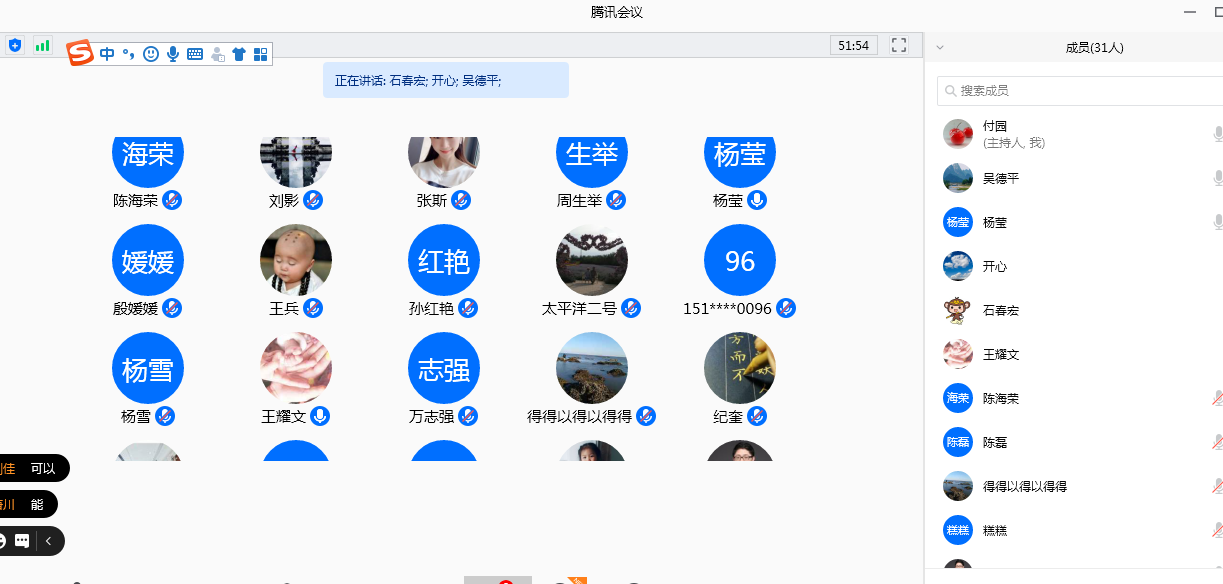Check the green network signal icon
The image size is (1223, 584).
click(42, 45)
